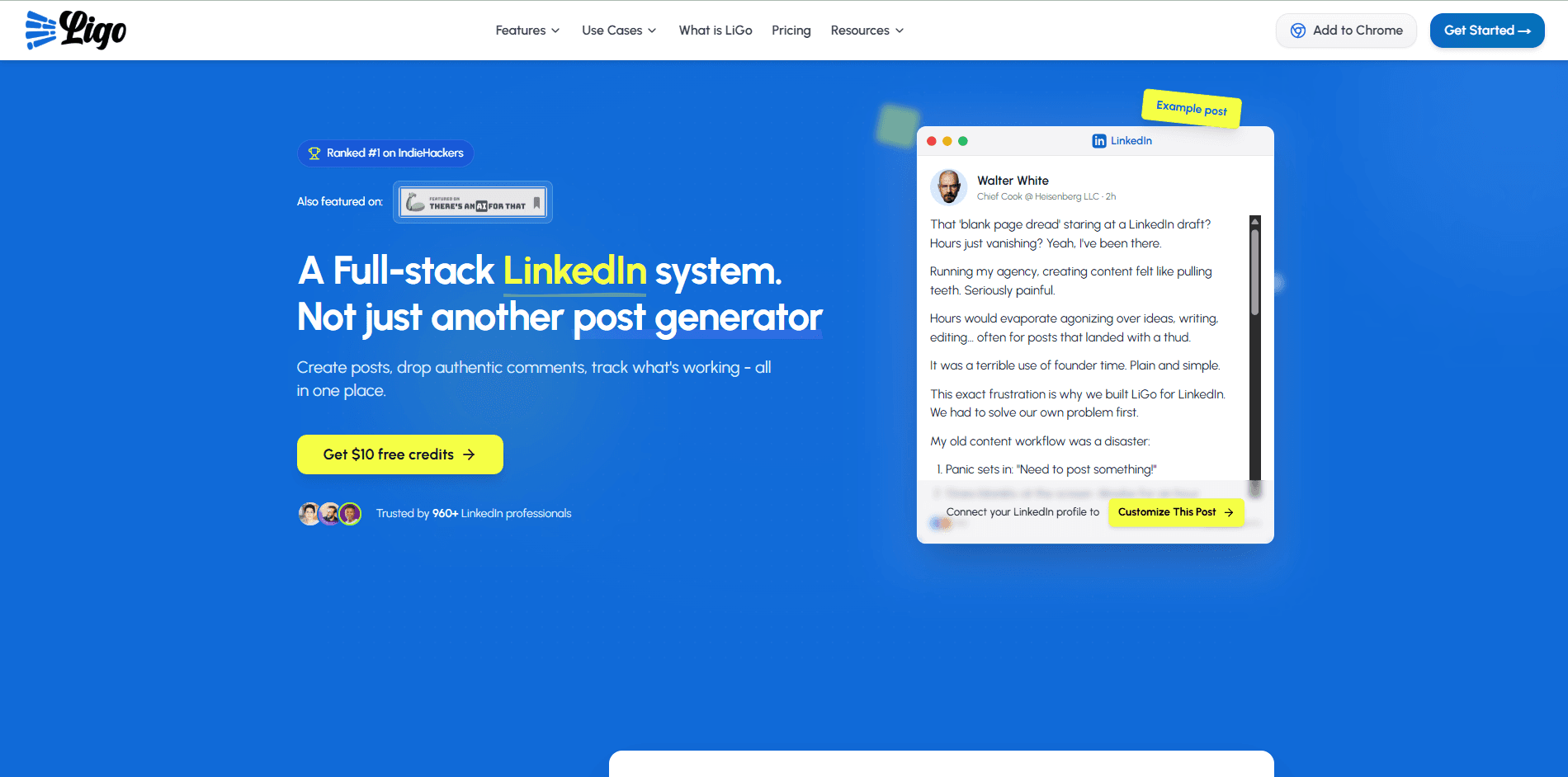Click Walter White's profile avatar
The width and height of the screenshot is (1568, 777).
(x=949, y=187)
